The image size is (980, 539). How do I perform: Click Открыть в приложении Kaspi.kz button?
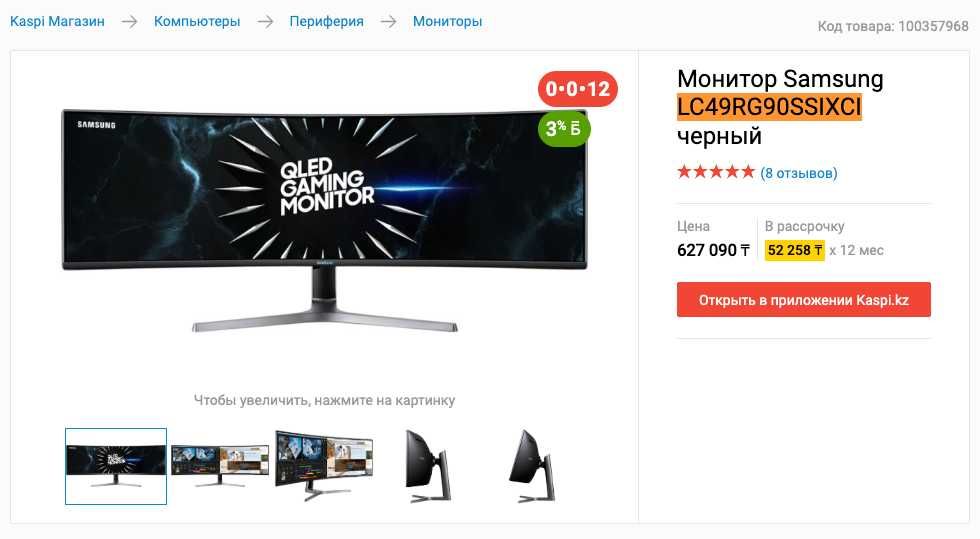[804, 300]
